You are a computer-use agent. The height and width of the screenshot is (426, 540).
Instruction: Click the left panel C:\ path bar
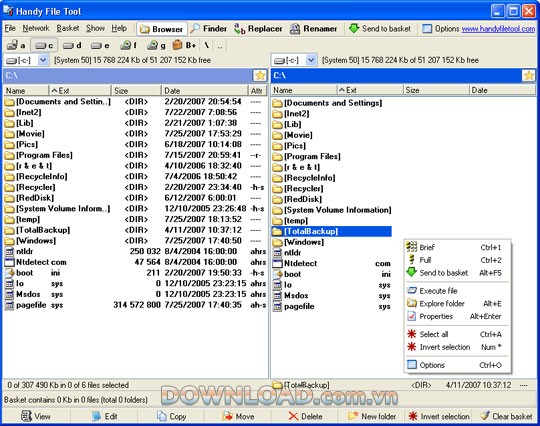click(x=127, y=75)
